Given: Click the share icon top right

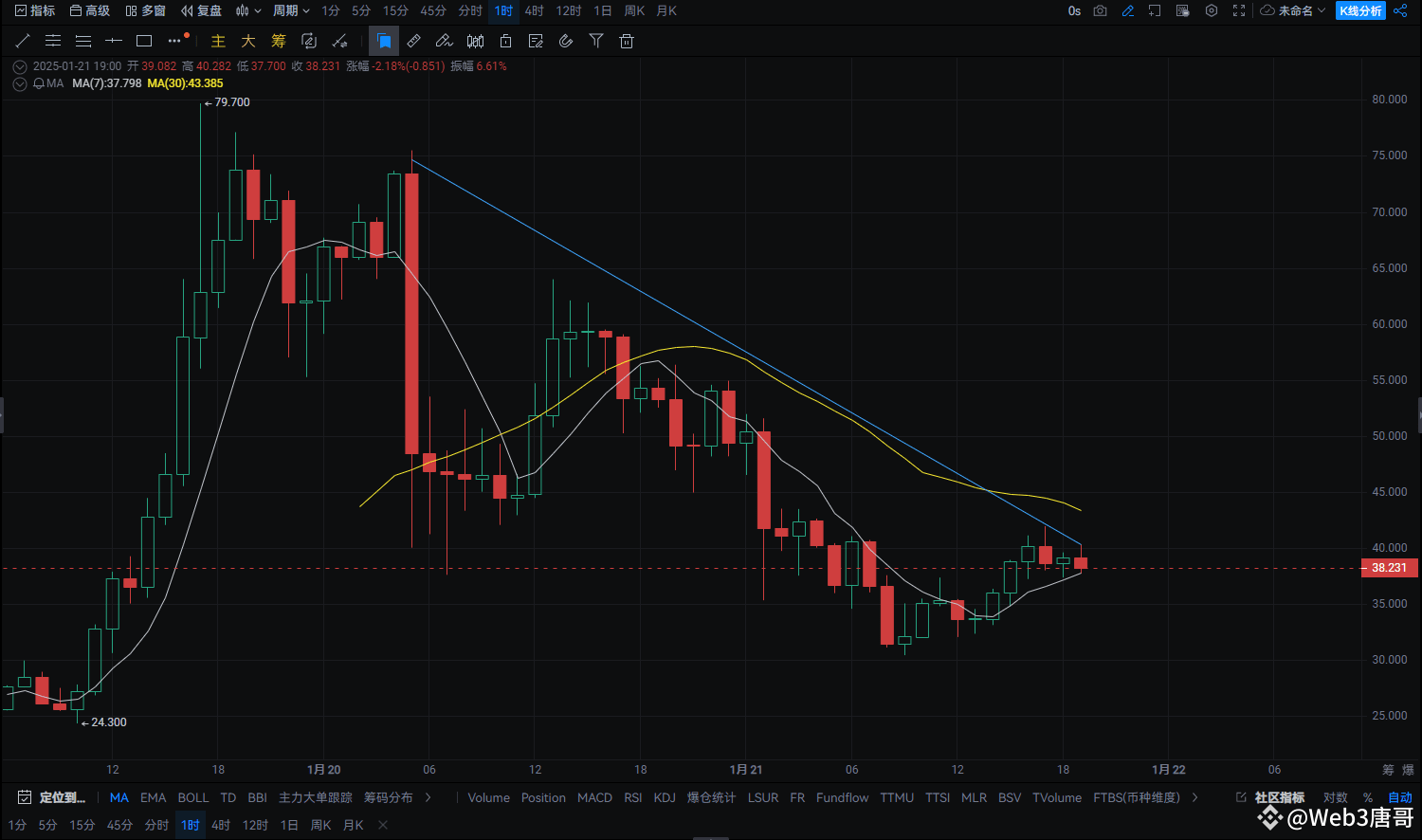Looking at the screenshot, I should pos(1400,10).
